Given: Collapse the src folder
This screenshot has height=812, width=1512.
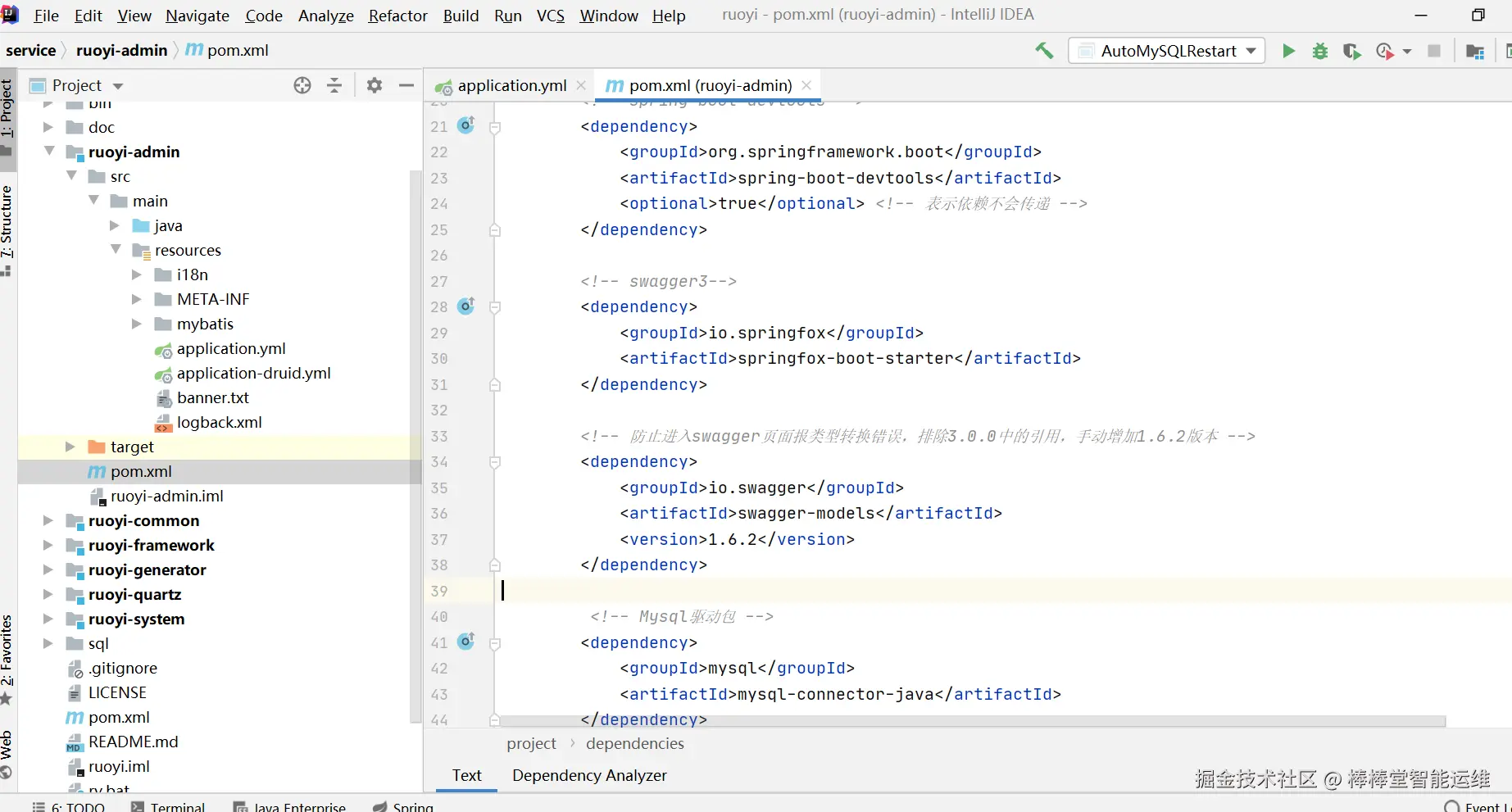Looking at the screenshot, I should pos(71,175).
